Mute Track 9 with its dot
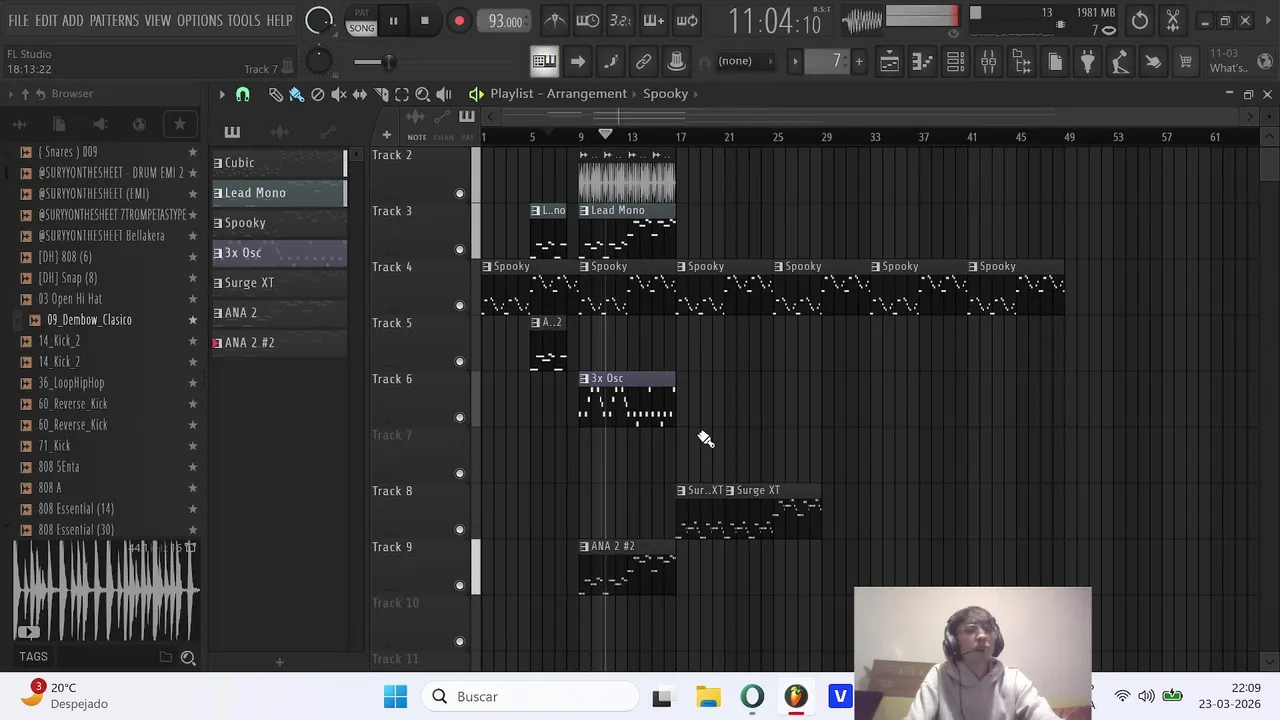1280x720 pixels. pos(460,585)
